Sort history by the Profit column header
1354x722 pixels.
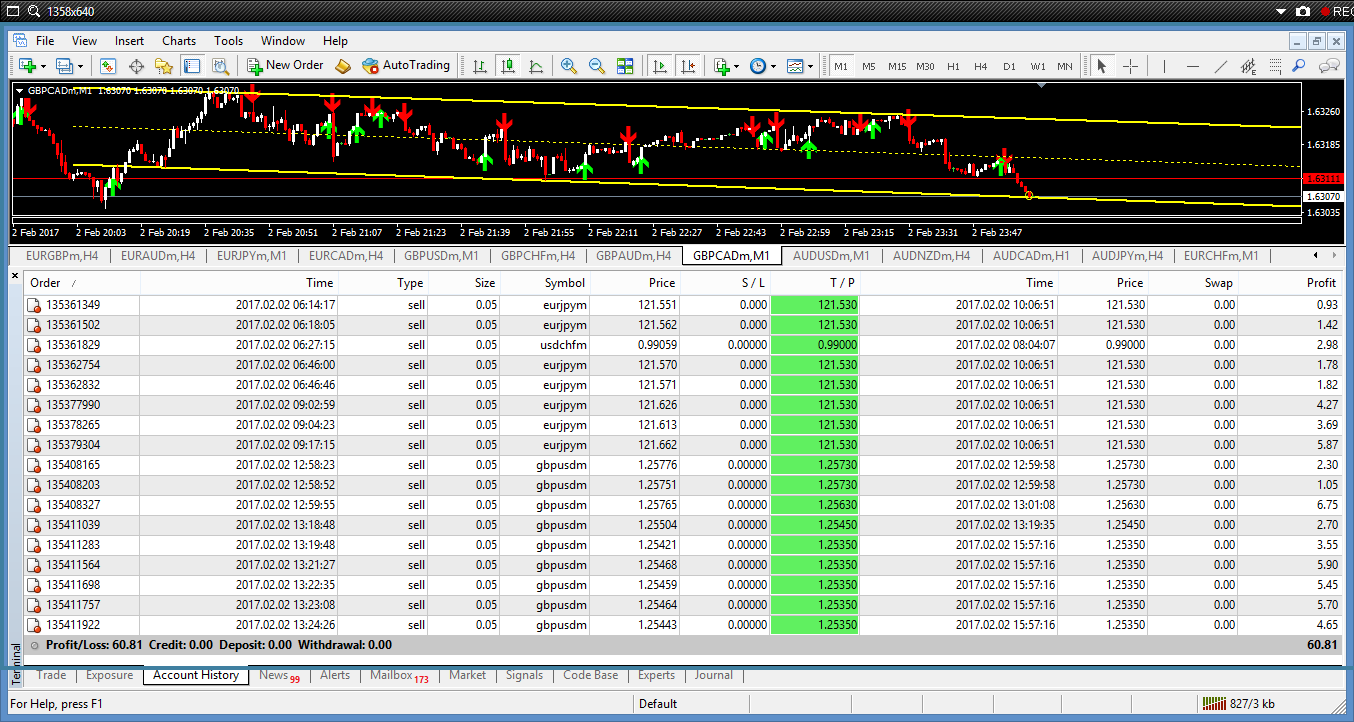(1290, 283)
